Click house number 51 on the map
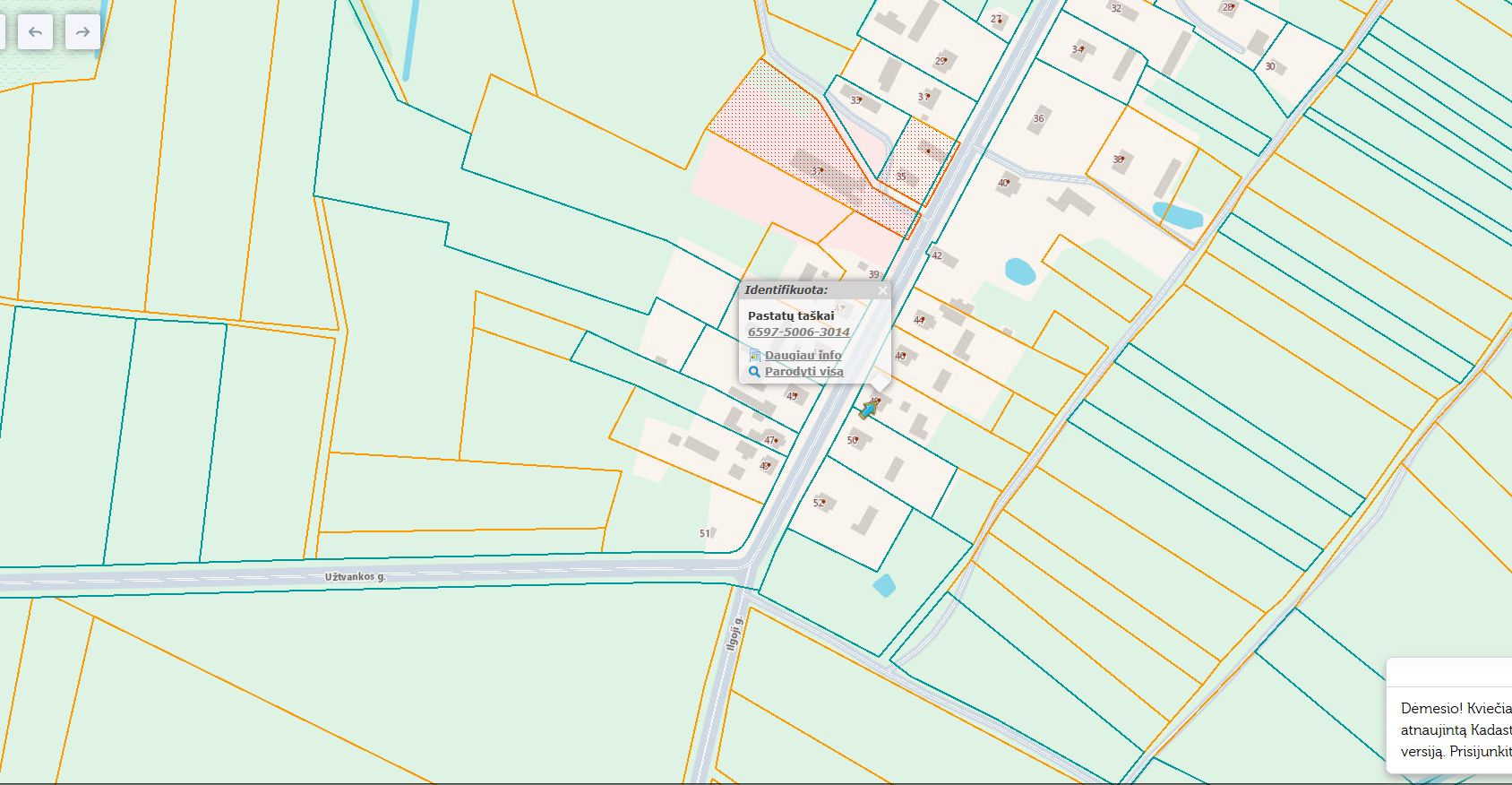The height and width of the screenshot is (785, 1512). coord(705,533)
